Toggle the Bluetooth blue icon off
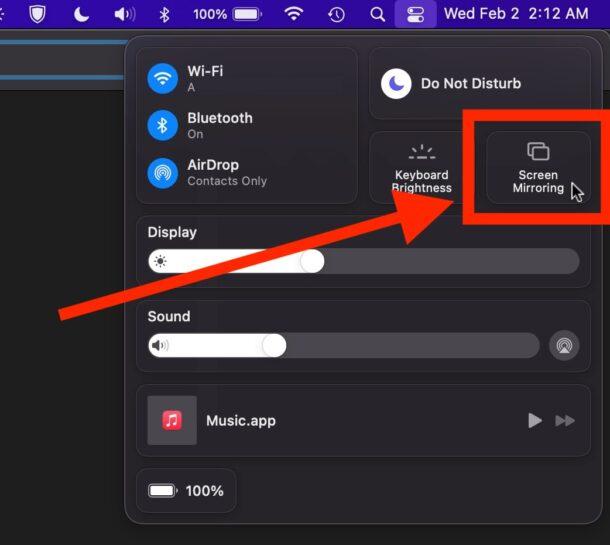610x545 pixels. tap(163, 126)
